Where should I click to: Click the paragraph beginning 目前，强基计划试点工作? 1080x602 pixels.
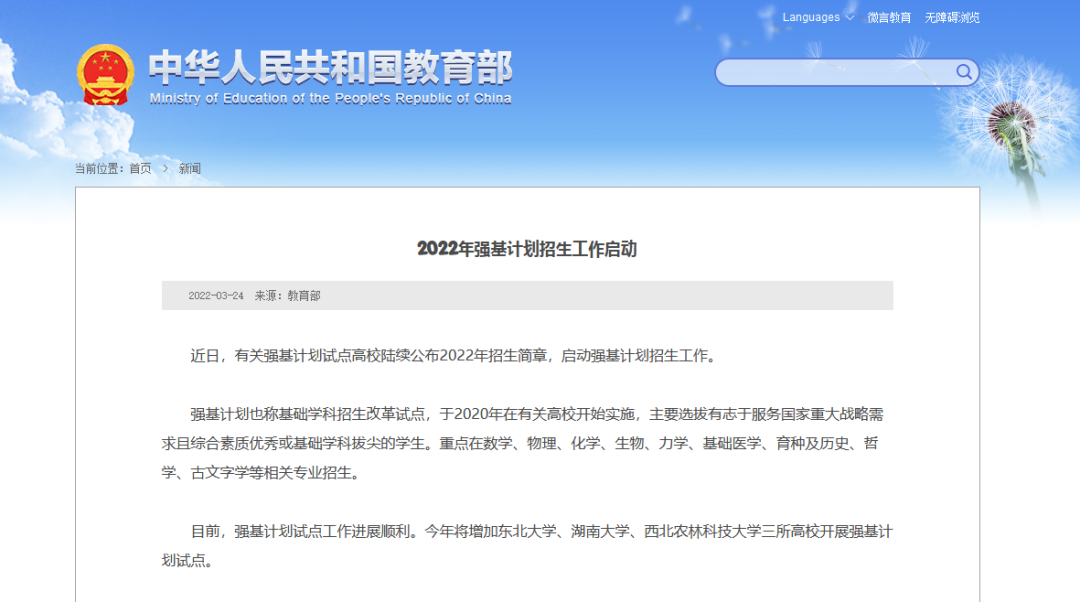click(527, 546)
